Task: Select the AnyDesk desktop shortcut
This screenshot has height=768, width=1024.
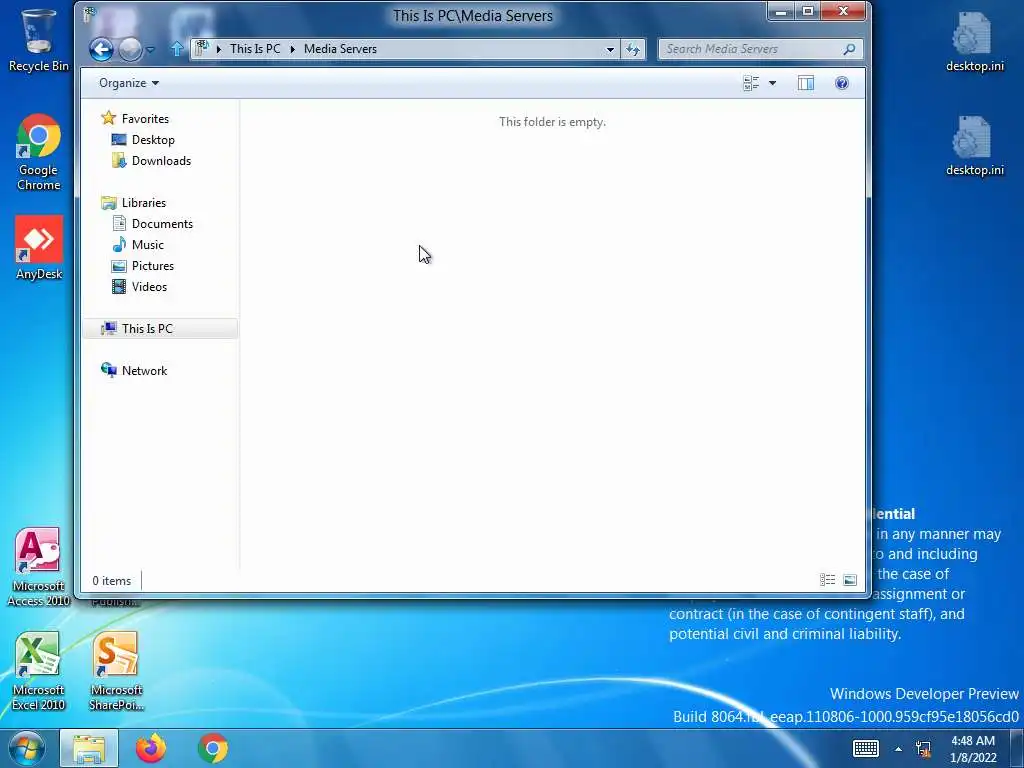Action: (39, 248)
